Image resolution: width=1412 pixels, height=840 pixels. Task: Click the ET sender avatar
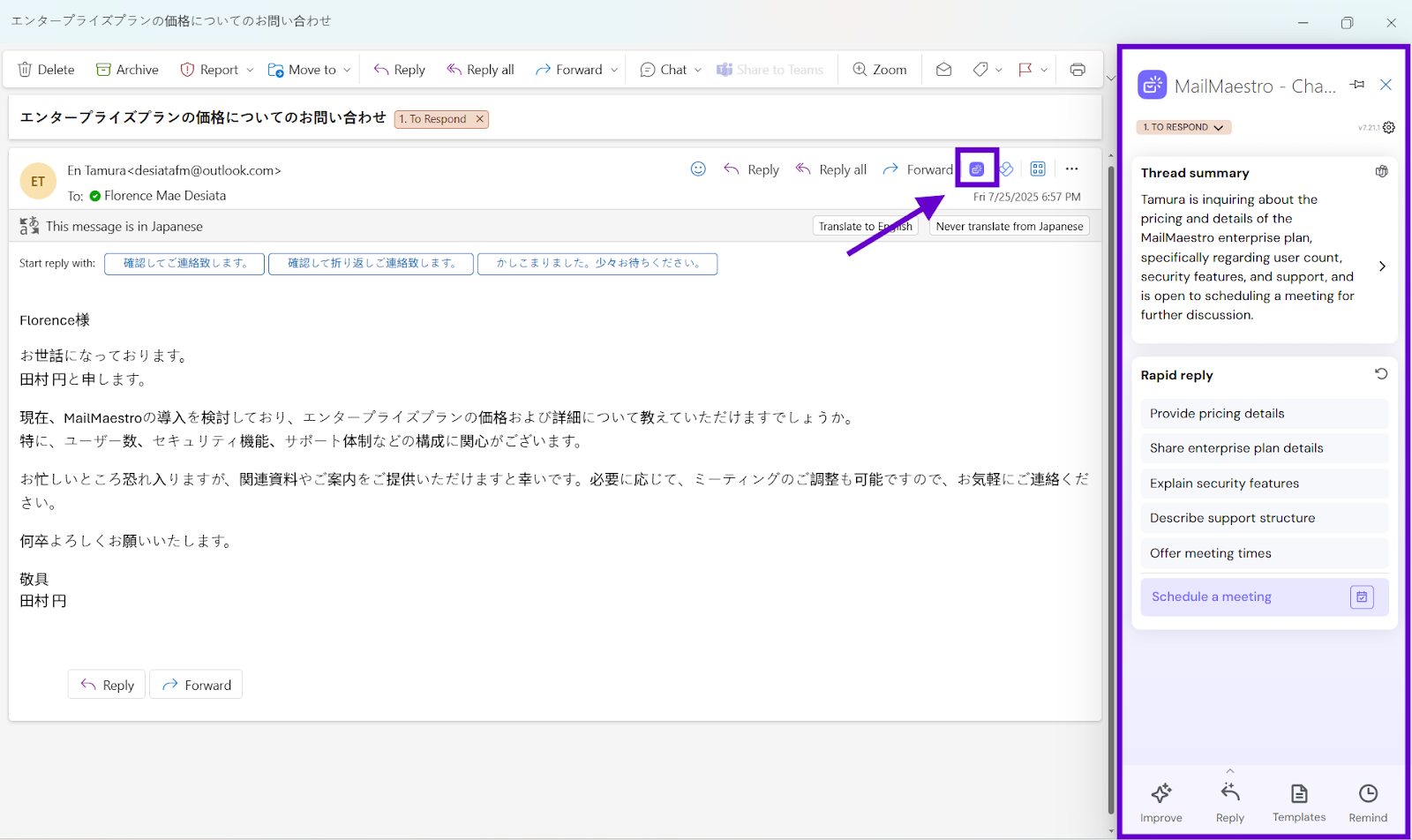tap(38, 182)
